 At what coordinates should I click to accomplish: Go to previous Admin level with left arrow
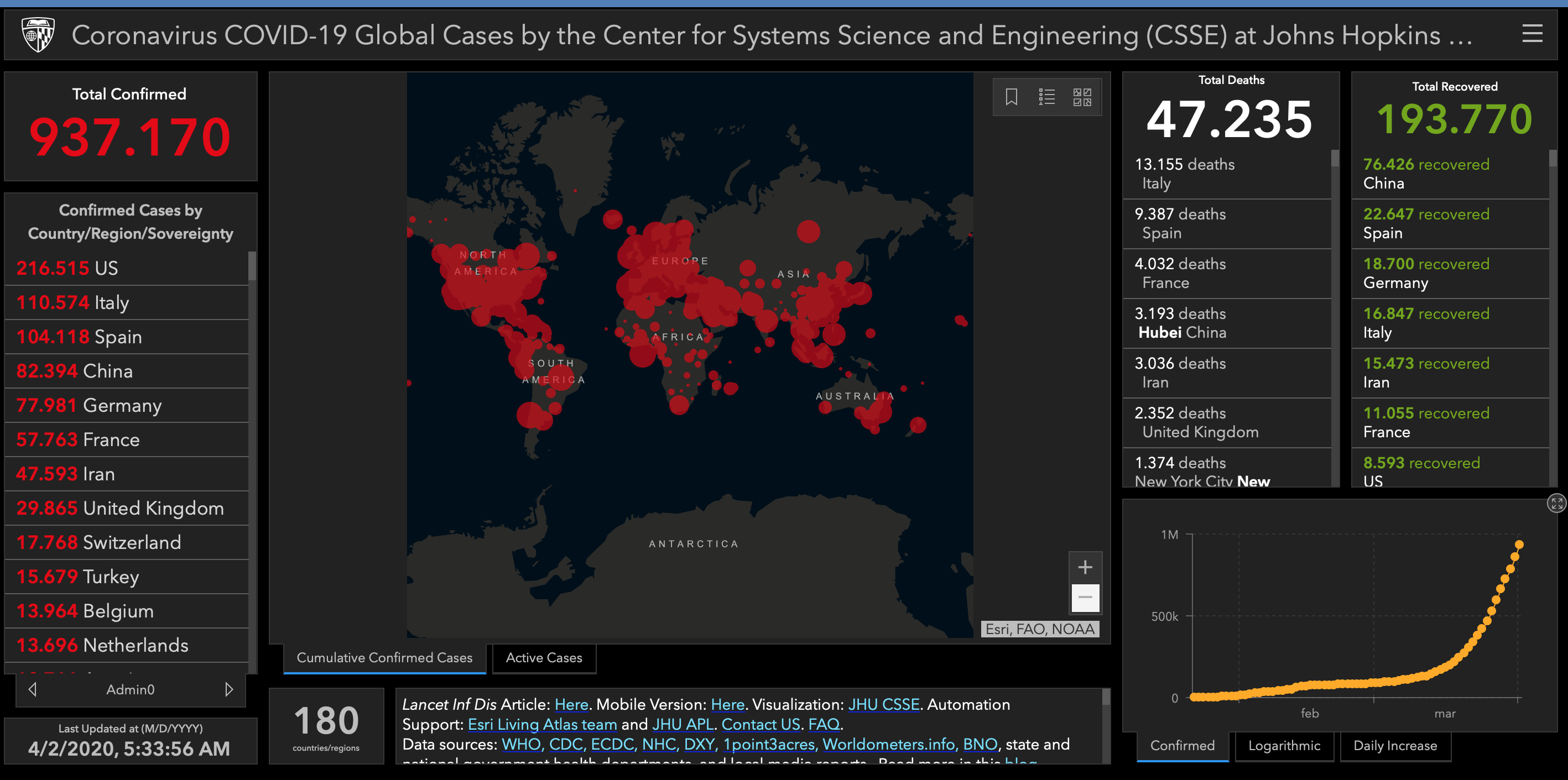pos(33,689)
